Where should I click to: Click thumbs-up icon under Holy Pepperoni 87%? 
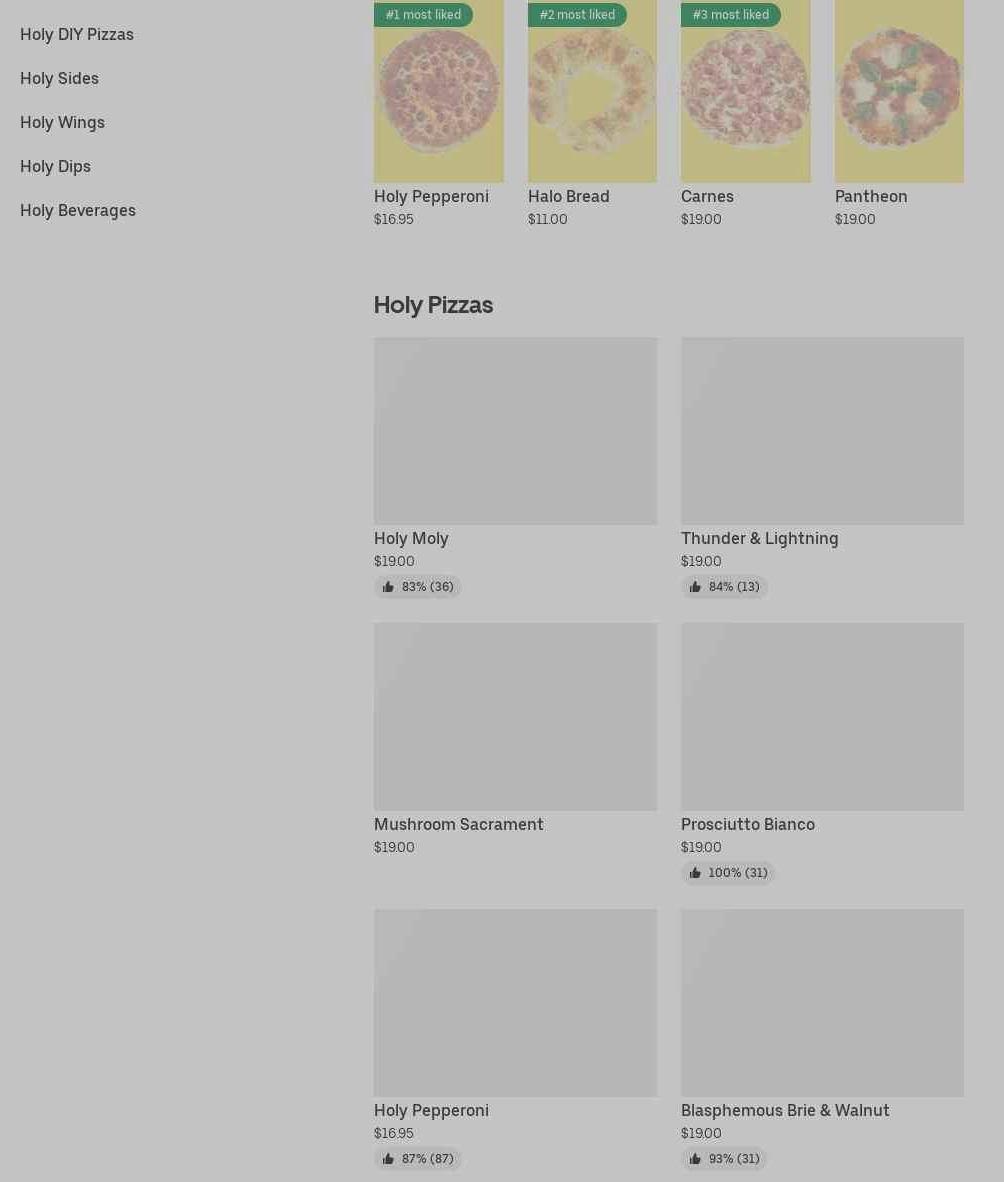pyautogui.click(x=388, y=1159)
